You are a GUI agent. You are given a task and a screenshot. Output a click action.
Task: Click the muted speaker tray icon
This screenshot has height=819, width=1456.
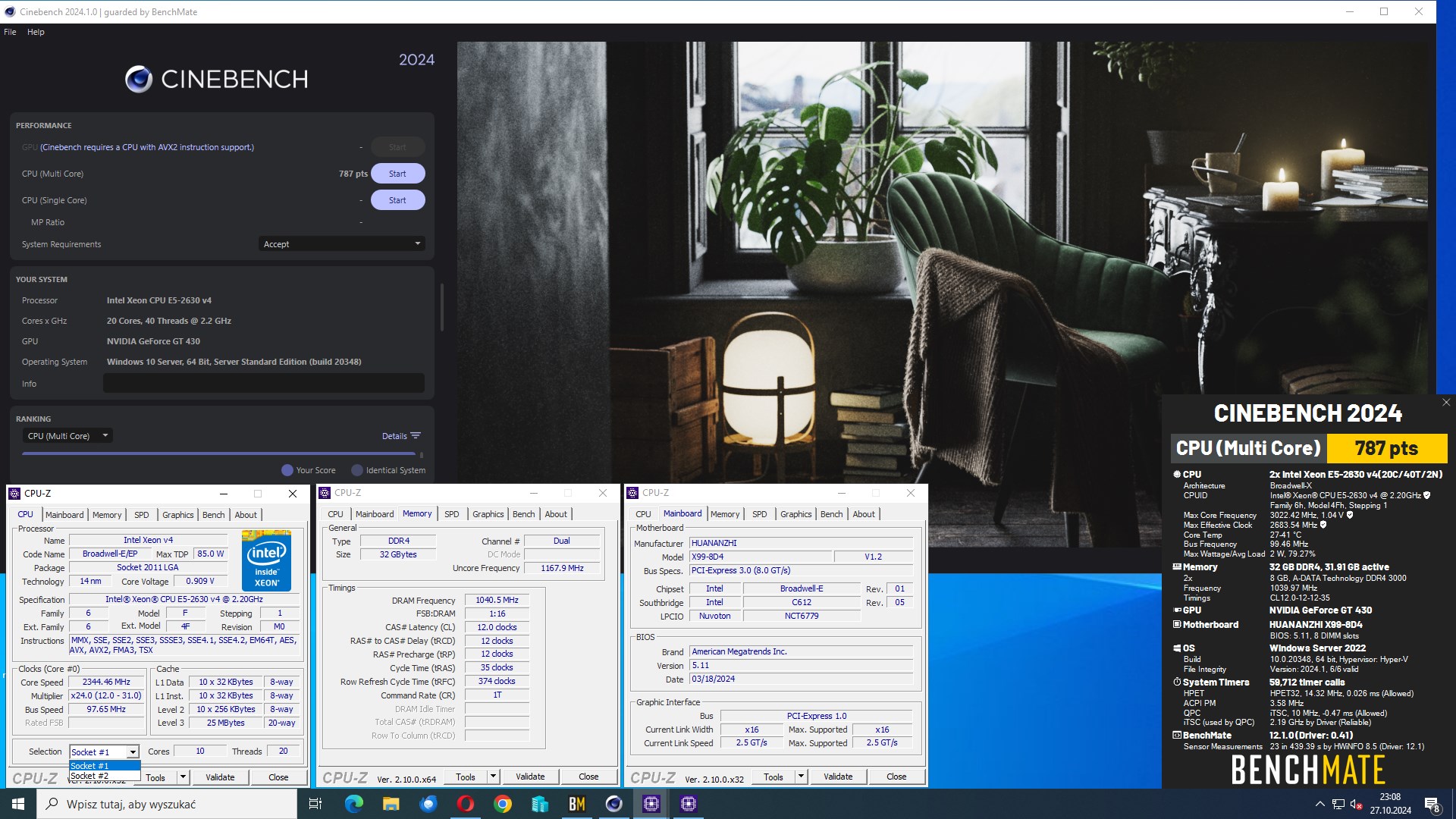point(1356,804)
